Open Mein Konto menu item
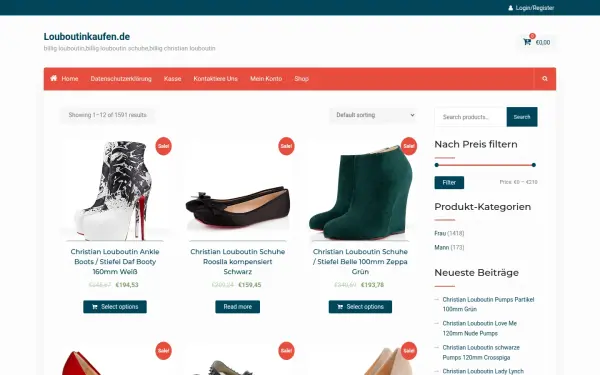Viewport: 600px width, 375px height. coord(266,78)
